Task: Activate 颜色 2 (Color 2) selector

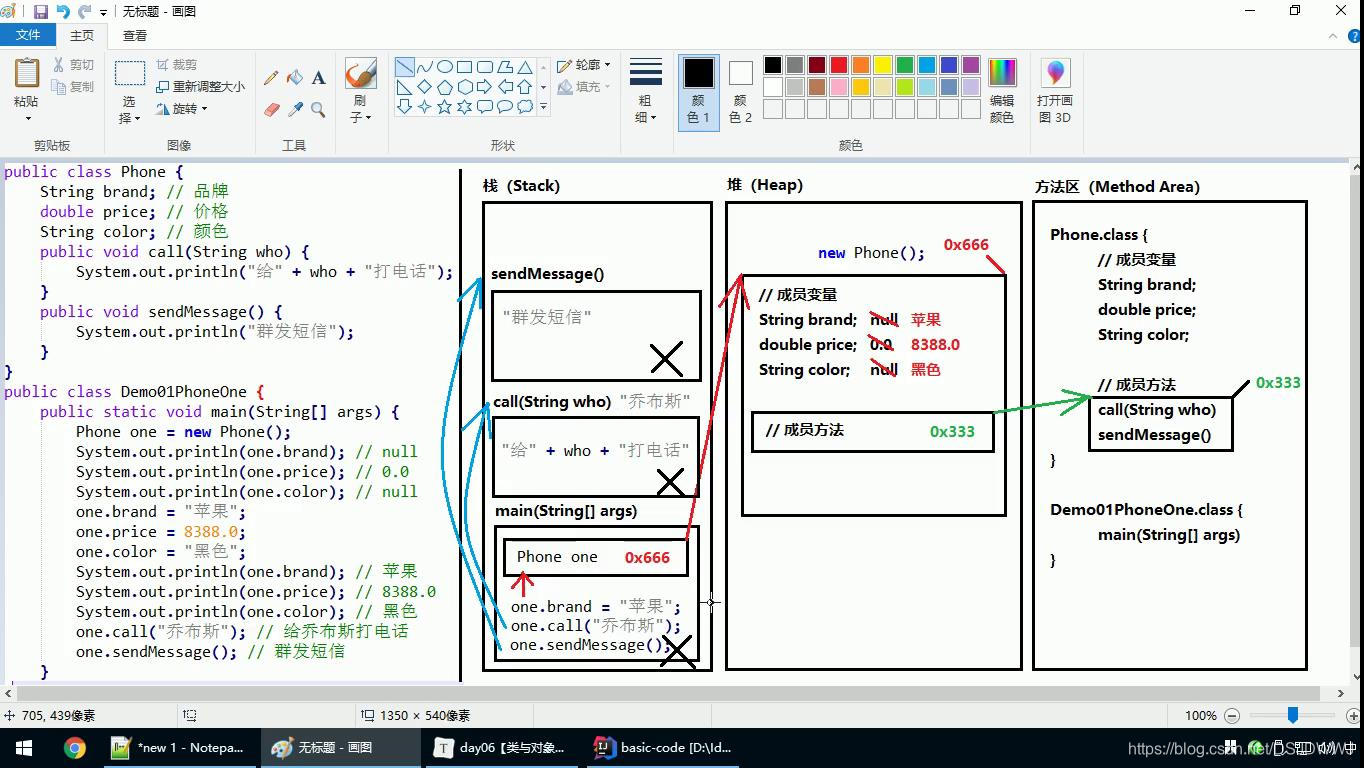Action: pos(740,91)
